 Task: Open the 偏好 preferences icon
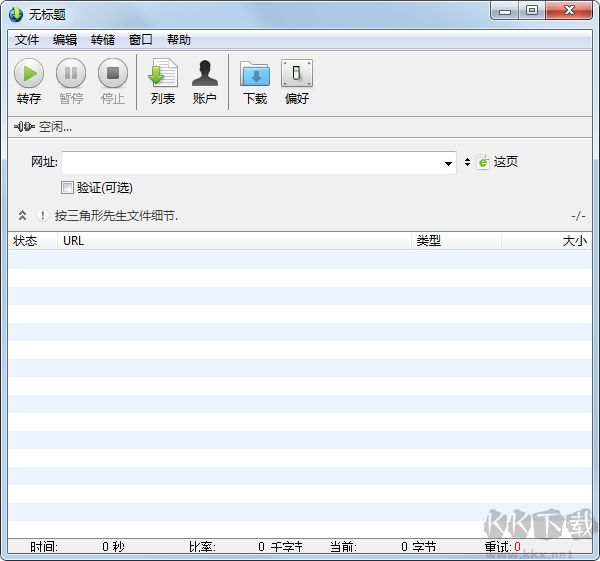pyautogui.click(x=297, y=73)
